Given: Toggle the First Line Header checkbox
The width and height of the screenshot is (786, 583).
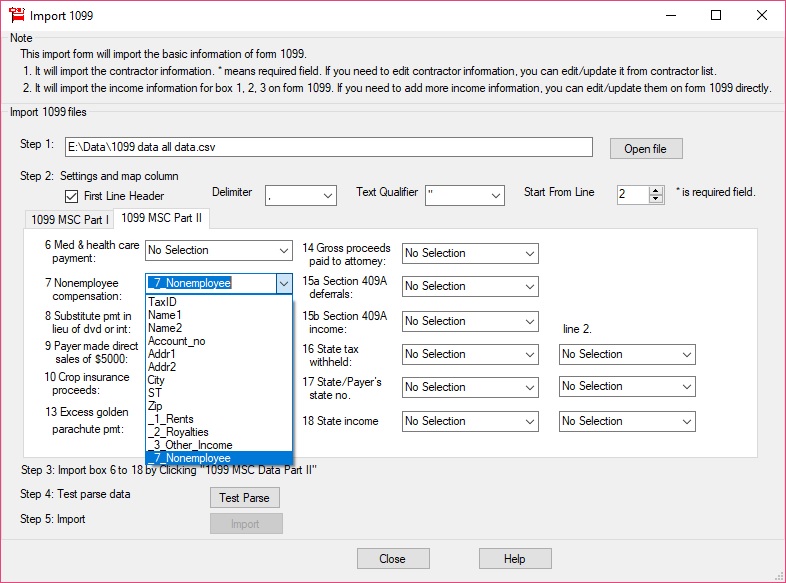Looking at the screenshot, I should [71, 196].
